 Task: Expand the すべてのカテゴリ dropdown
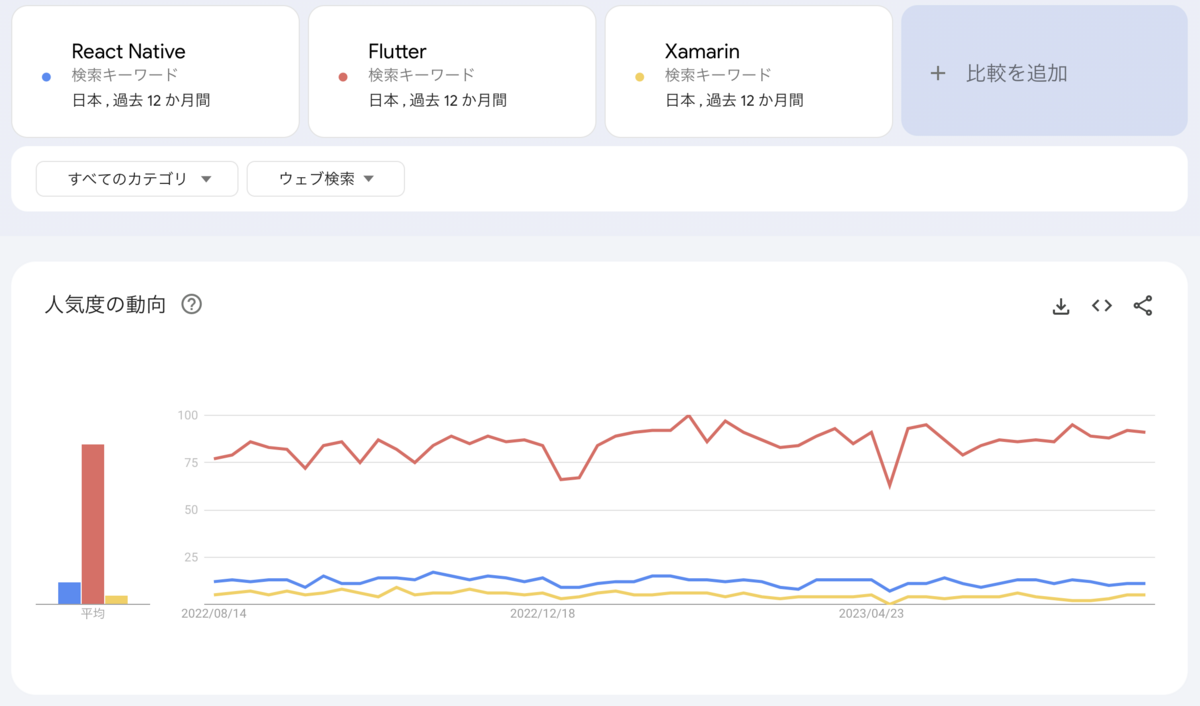137,179
